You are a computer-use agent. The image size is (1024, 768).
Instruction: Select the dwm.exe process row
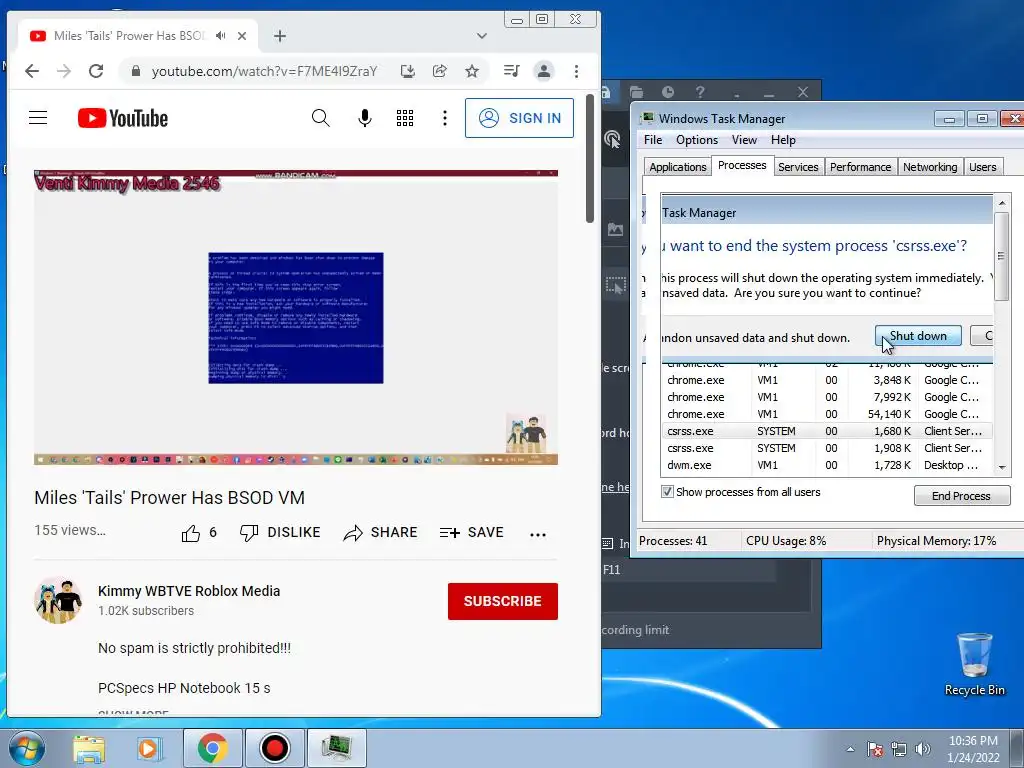point(826,465)
